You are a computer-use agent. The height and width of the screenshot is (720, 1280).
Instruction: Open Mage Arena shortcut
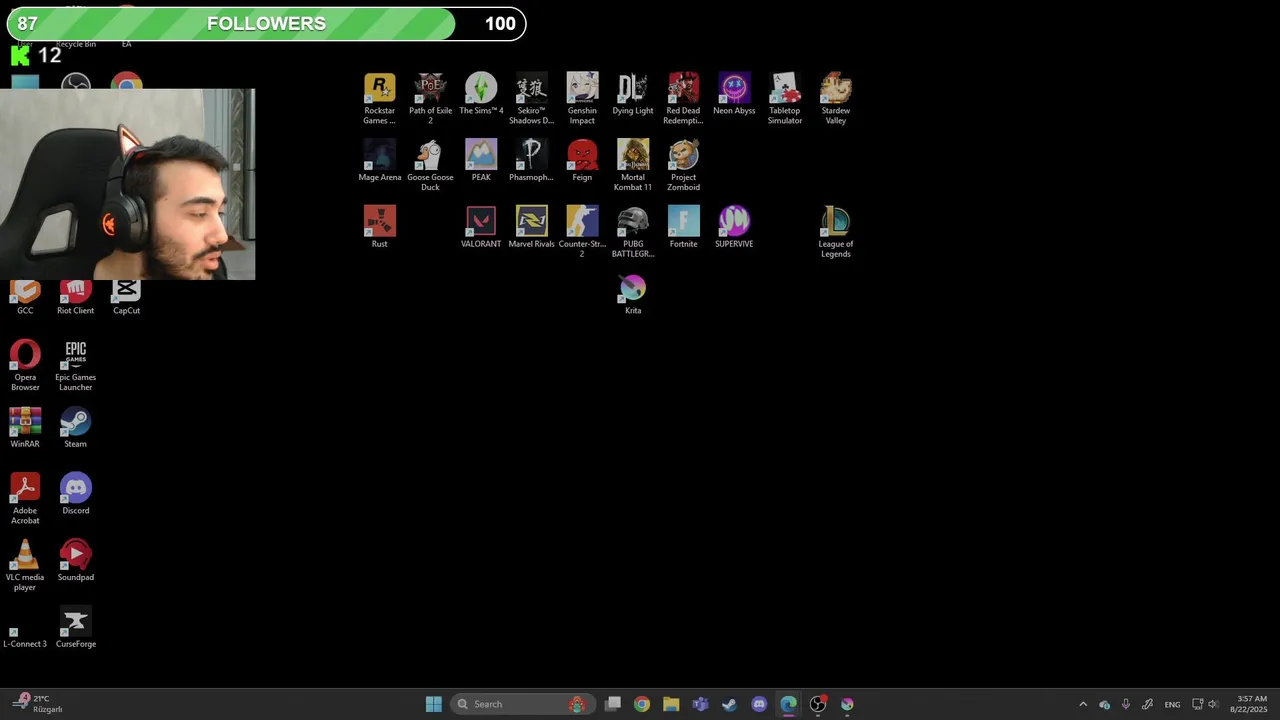[x=379, y=161]
